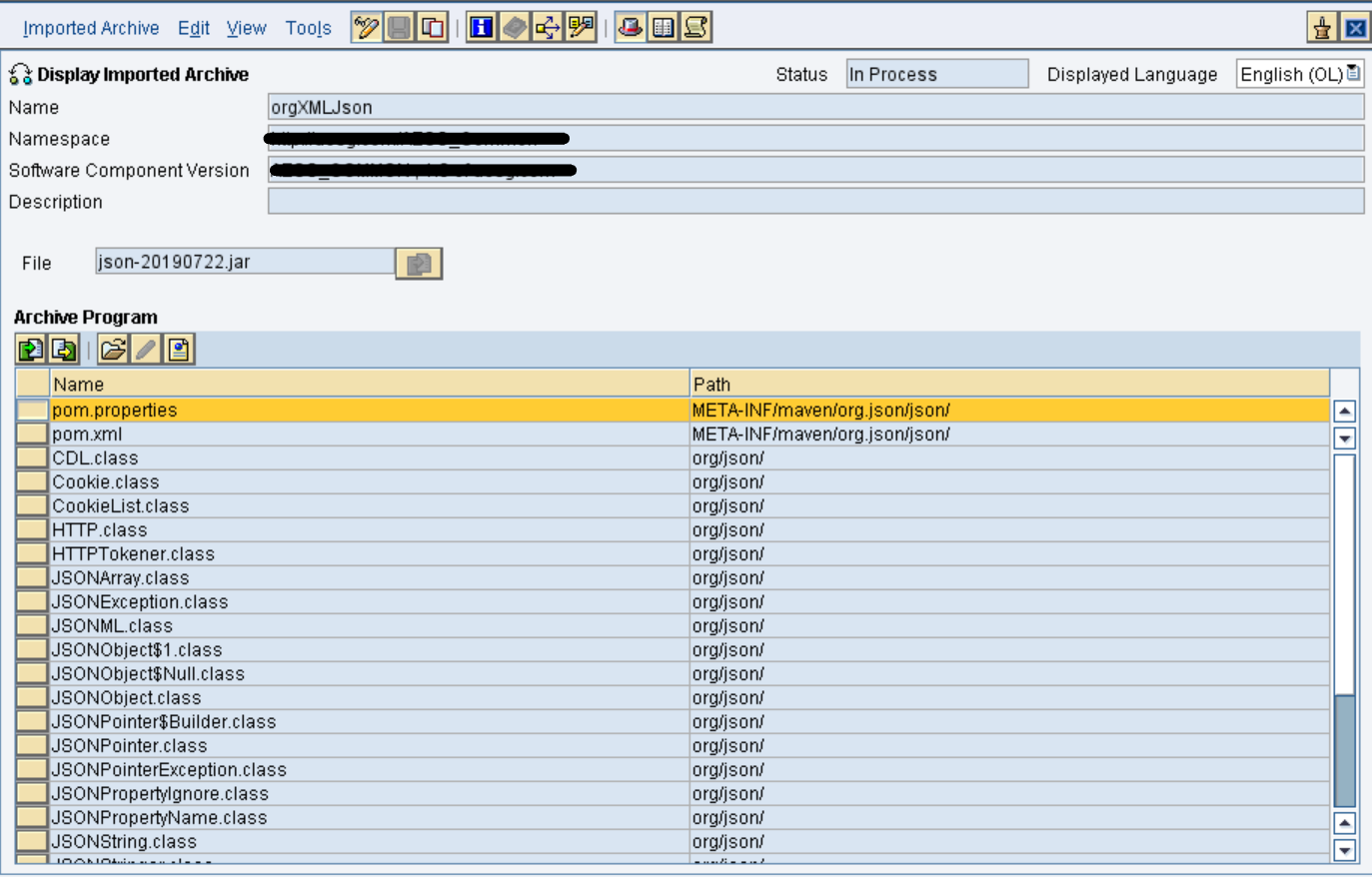Open the Imported Archive menu

coord(91,28)
